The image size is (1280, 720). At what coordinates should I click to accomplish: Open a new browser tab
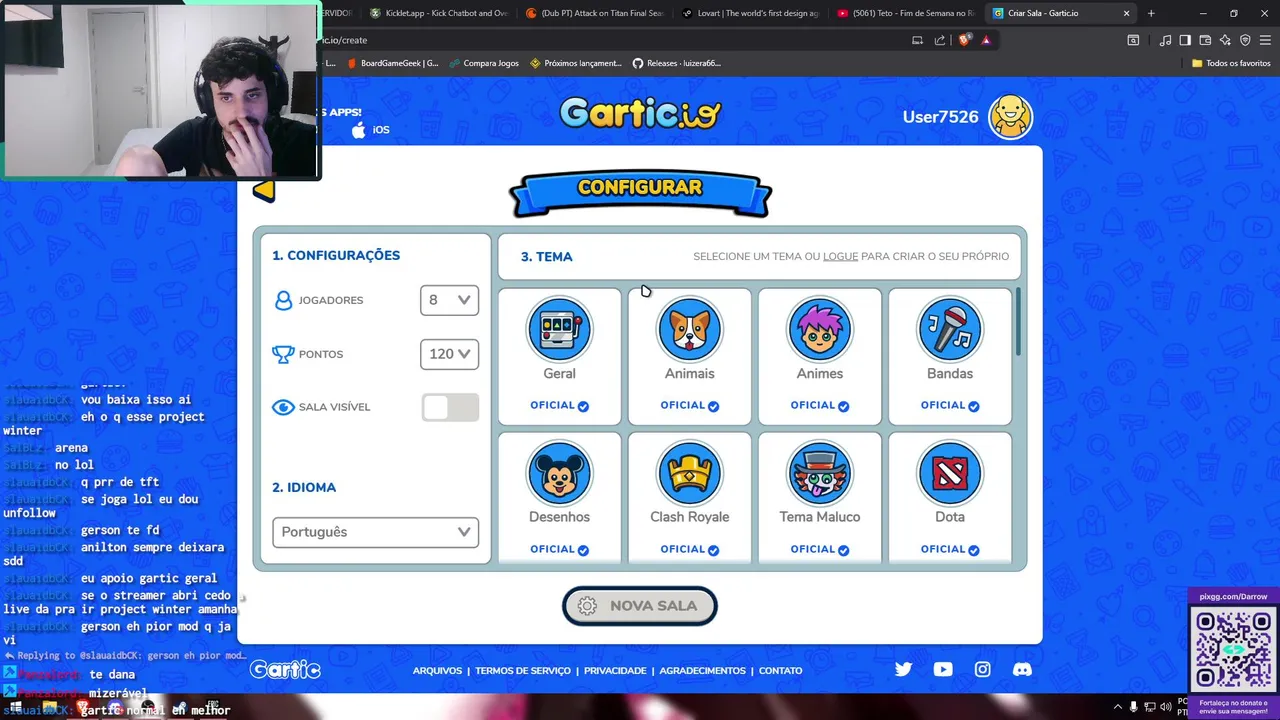coord(1151,13)
